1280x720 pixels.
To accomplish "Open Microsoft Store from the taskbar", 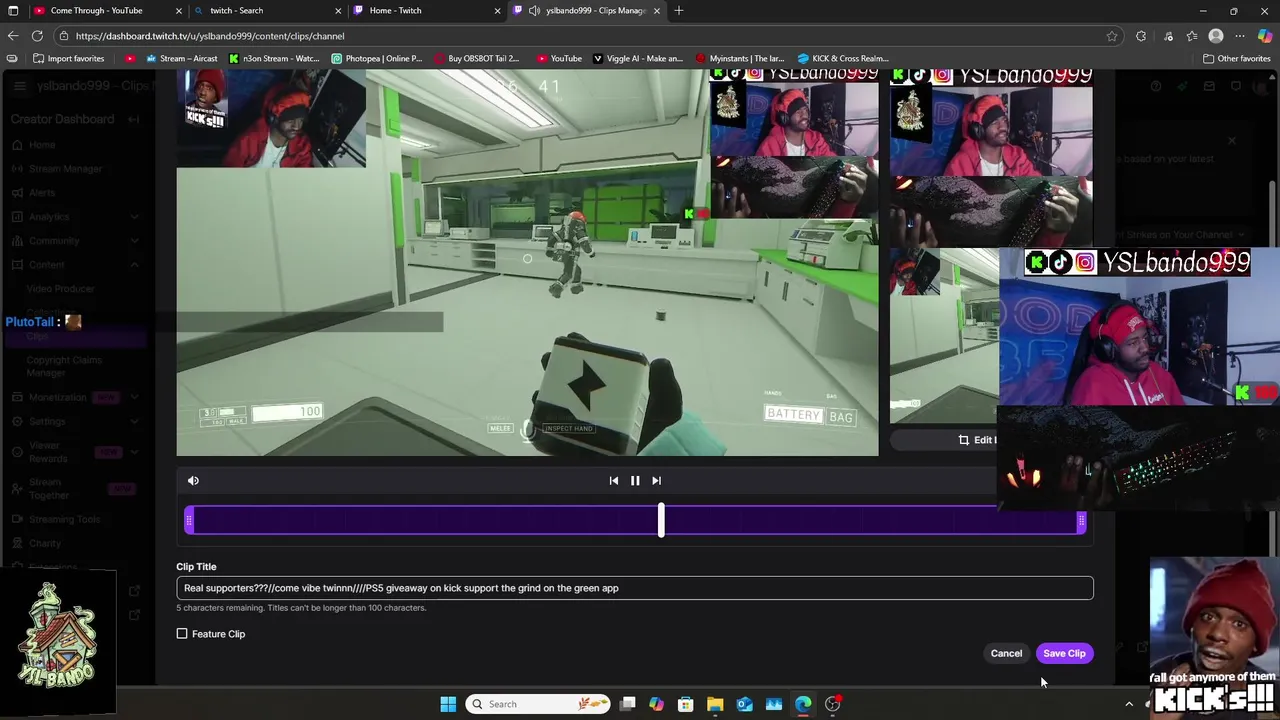I will coord(686,704).
